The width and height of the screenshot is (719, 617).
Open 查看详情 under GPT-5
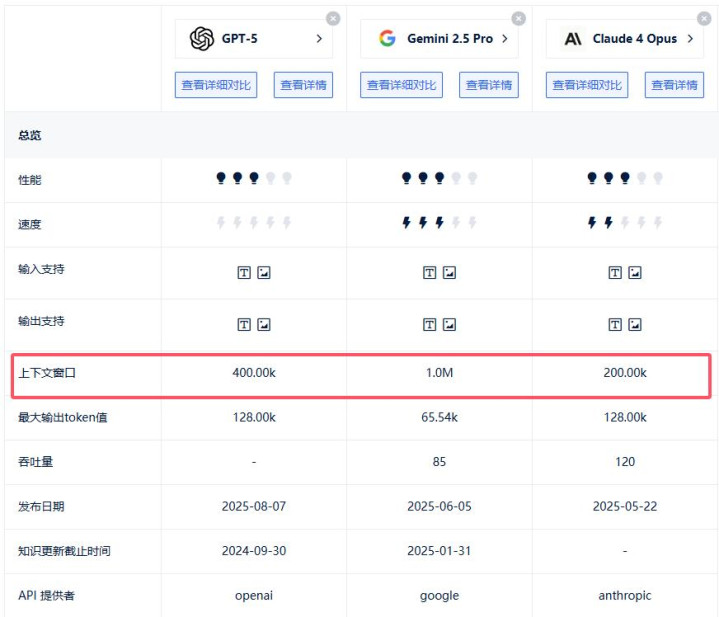tap(303, 85)
